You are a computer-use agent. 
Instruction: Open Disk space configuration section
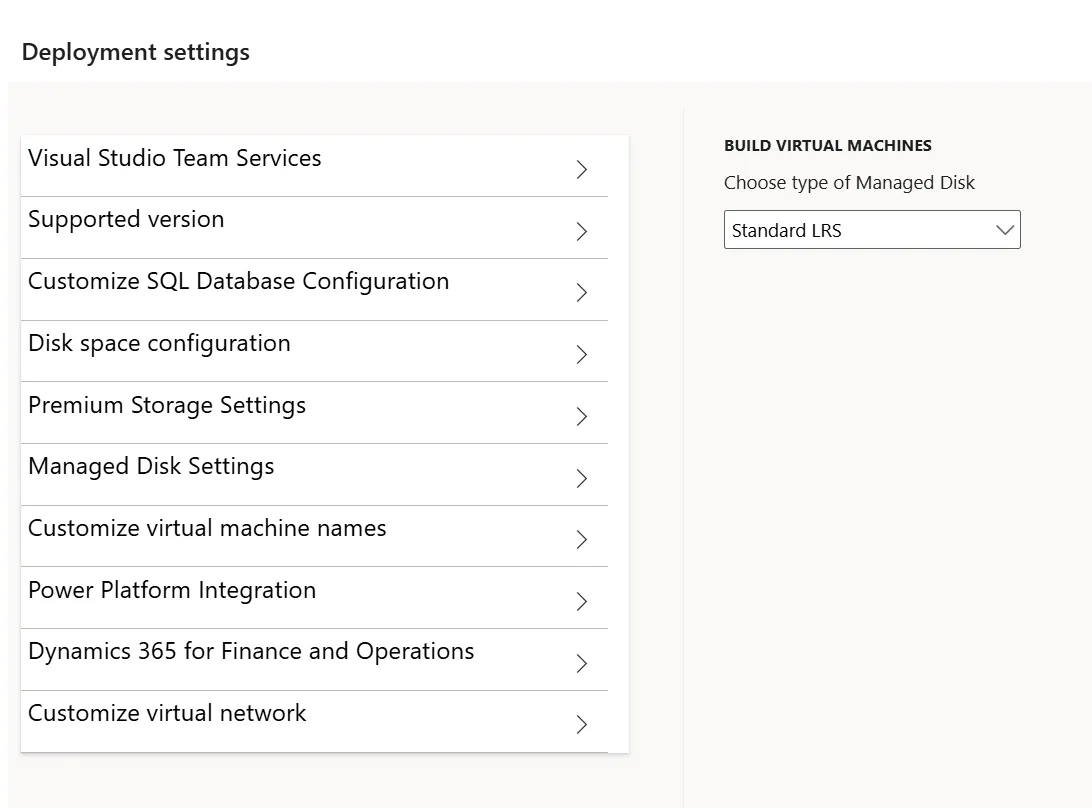coord(314,351)
